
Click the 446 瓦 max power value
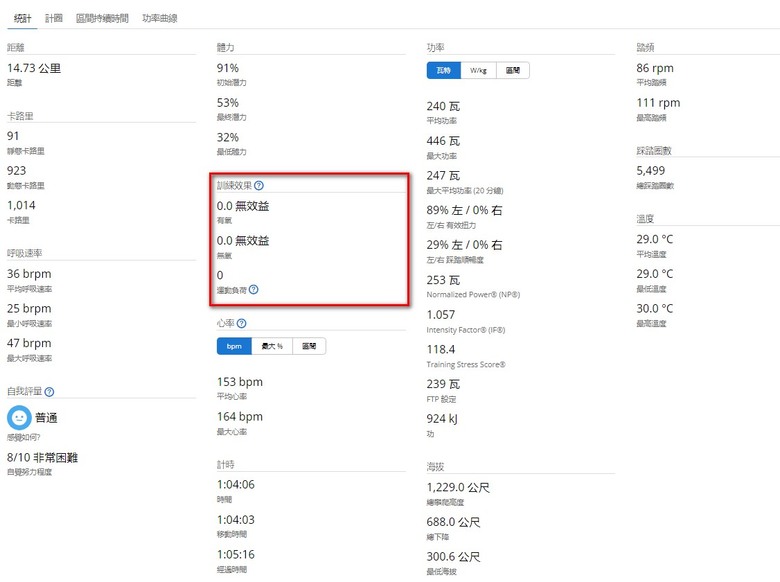click(x=443, y=141)
